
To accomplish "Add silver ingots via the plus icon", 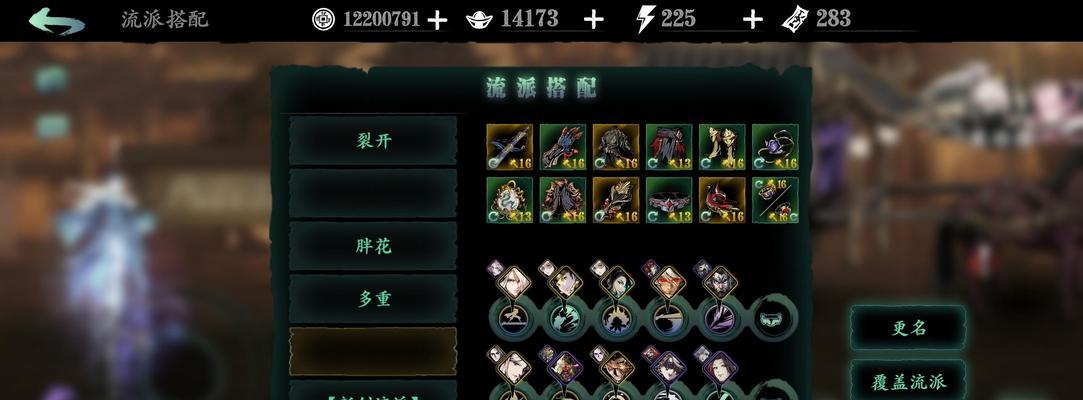I will [x=593, y=20].
